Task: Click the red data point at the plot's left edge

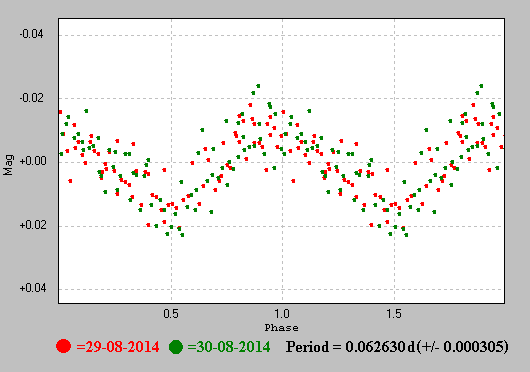Action: pyautogui.click(x=61, y=112)
